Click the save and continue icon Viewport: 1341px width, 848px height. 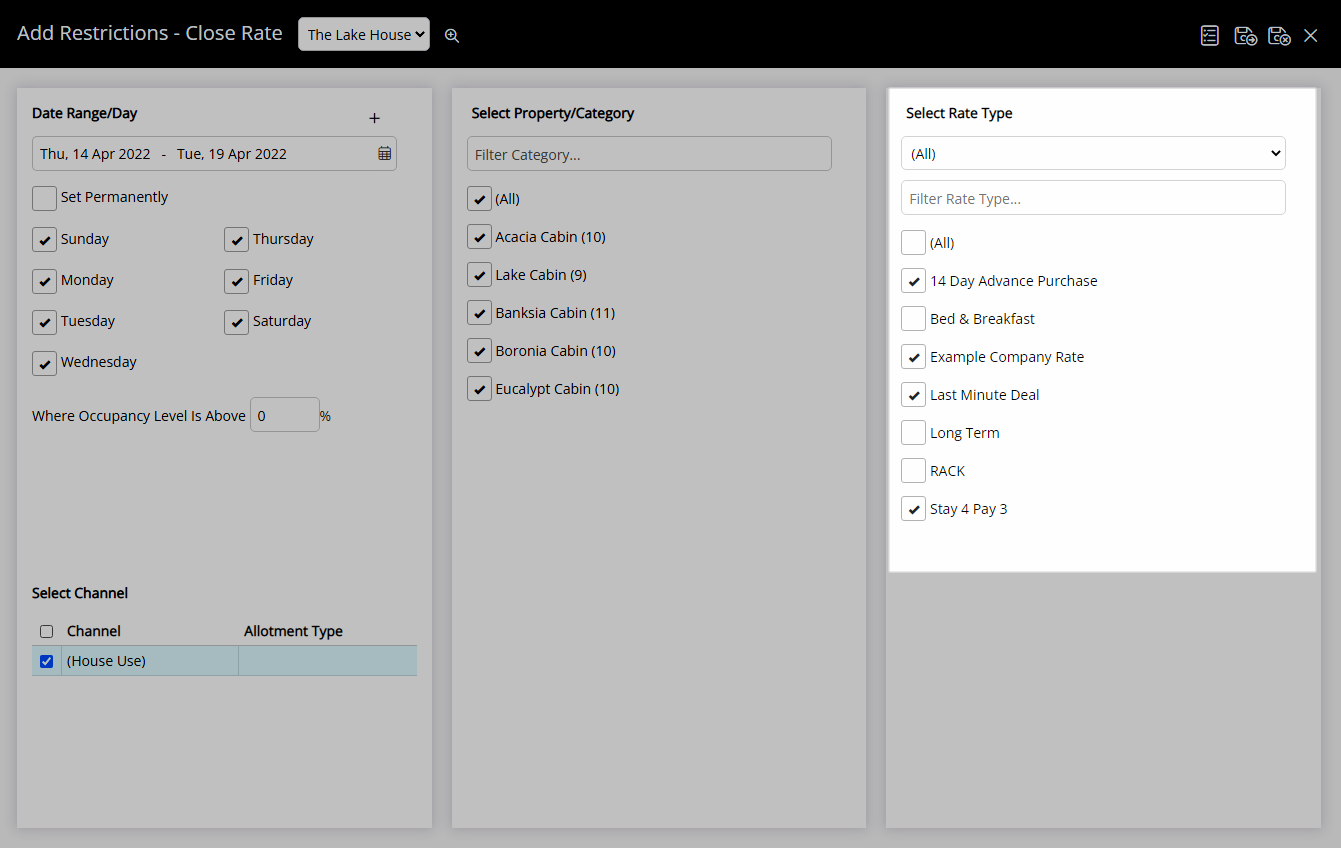1245,35
